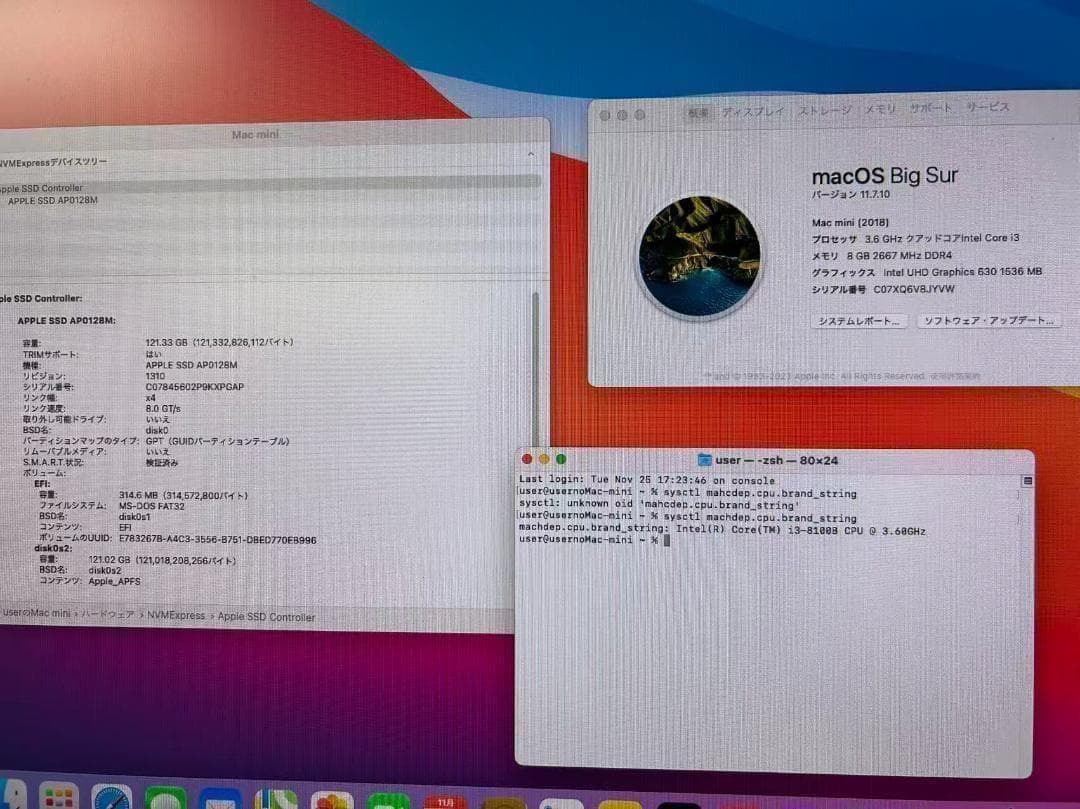The height and width of the screenshot is (809, 1080).
Task: Click the システムレポート button
Action: point(859,321)
